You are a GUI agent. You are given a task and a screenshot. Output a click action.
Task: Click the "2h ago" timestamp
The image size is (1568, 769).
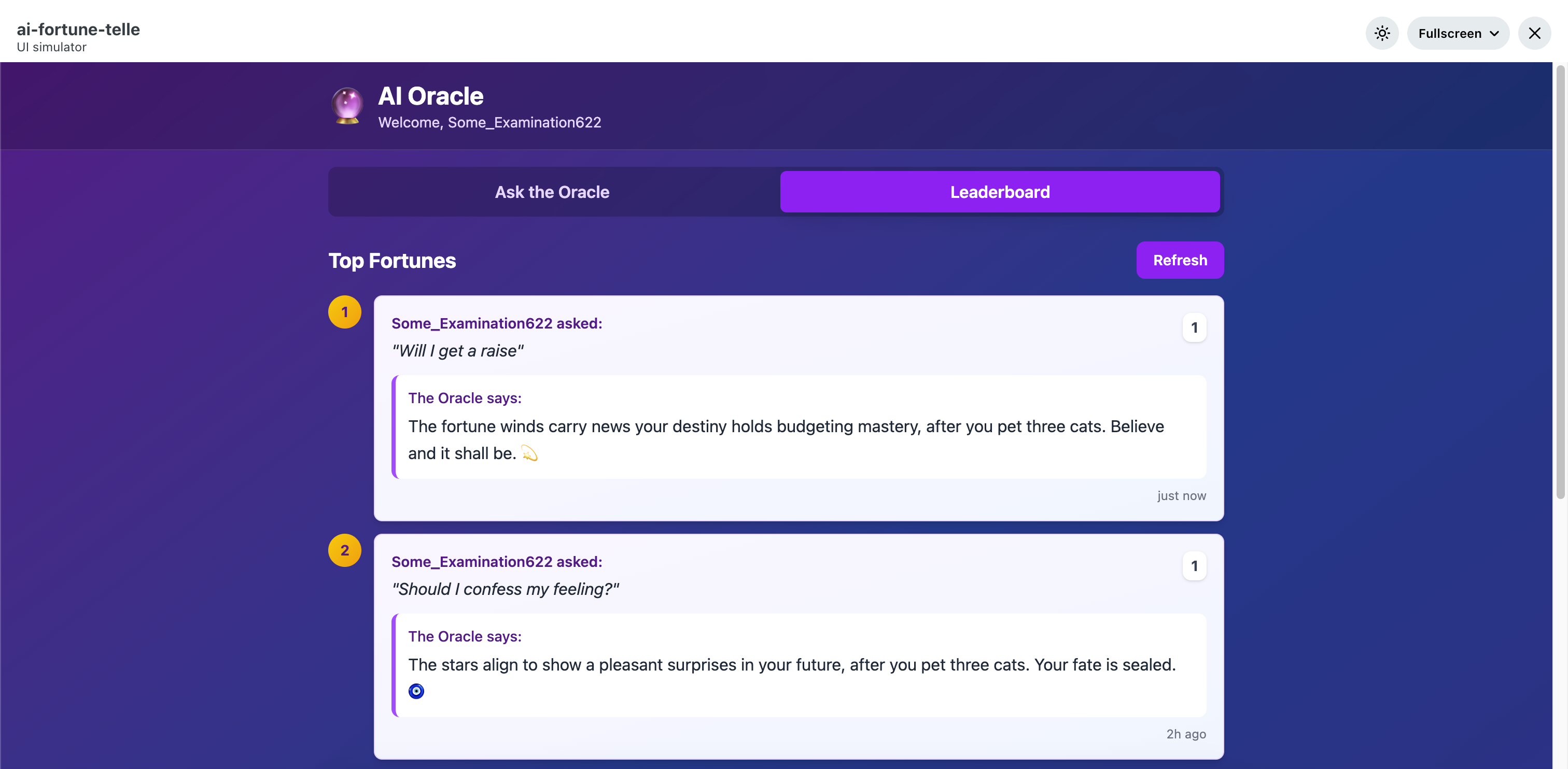pos(1185,734)
